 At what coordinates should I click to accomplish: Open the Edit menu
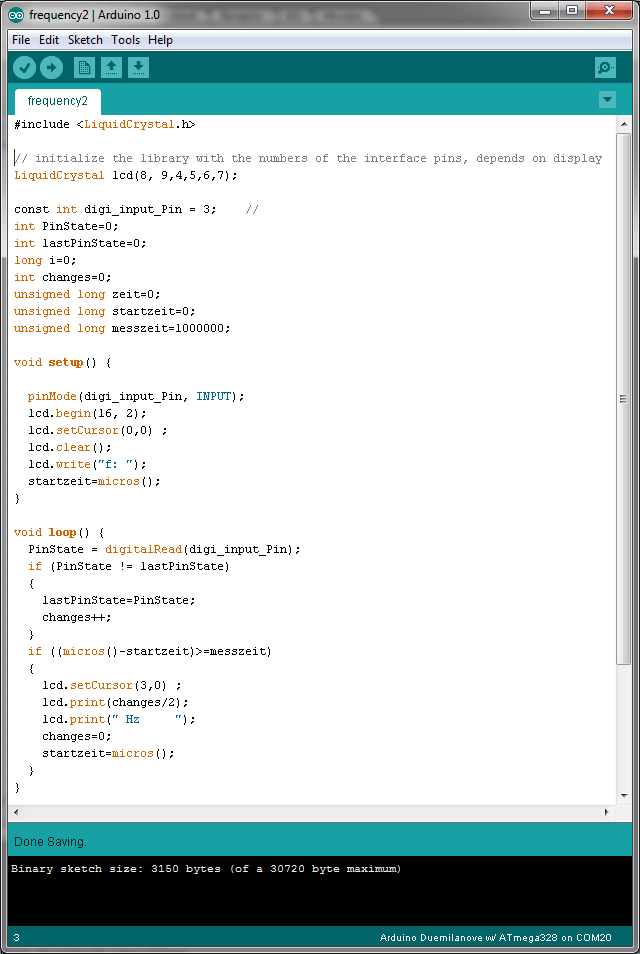pyautogui.click(x=49, y=40)
